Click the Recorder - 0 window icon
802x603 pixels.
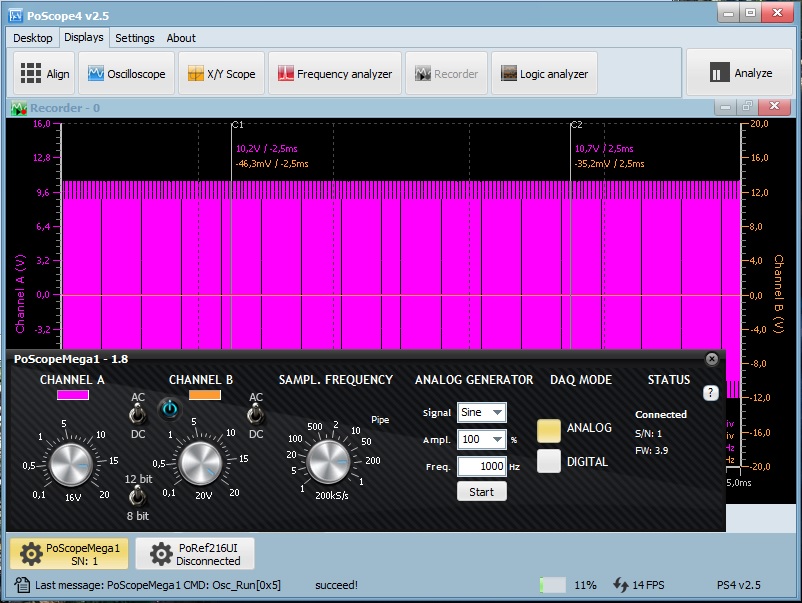[x=19, y=108]
